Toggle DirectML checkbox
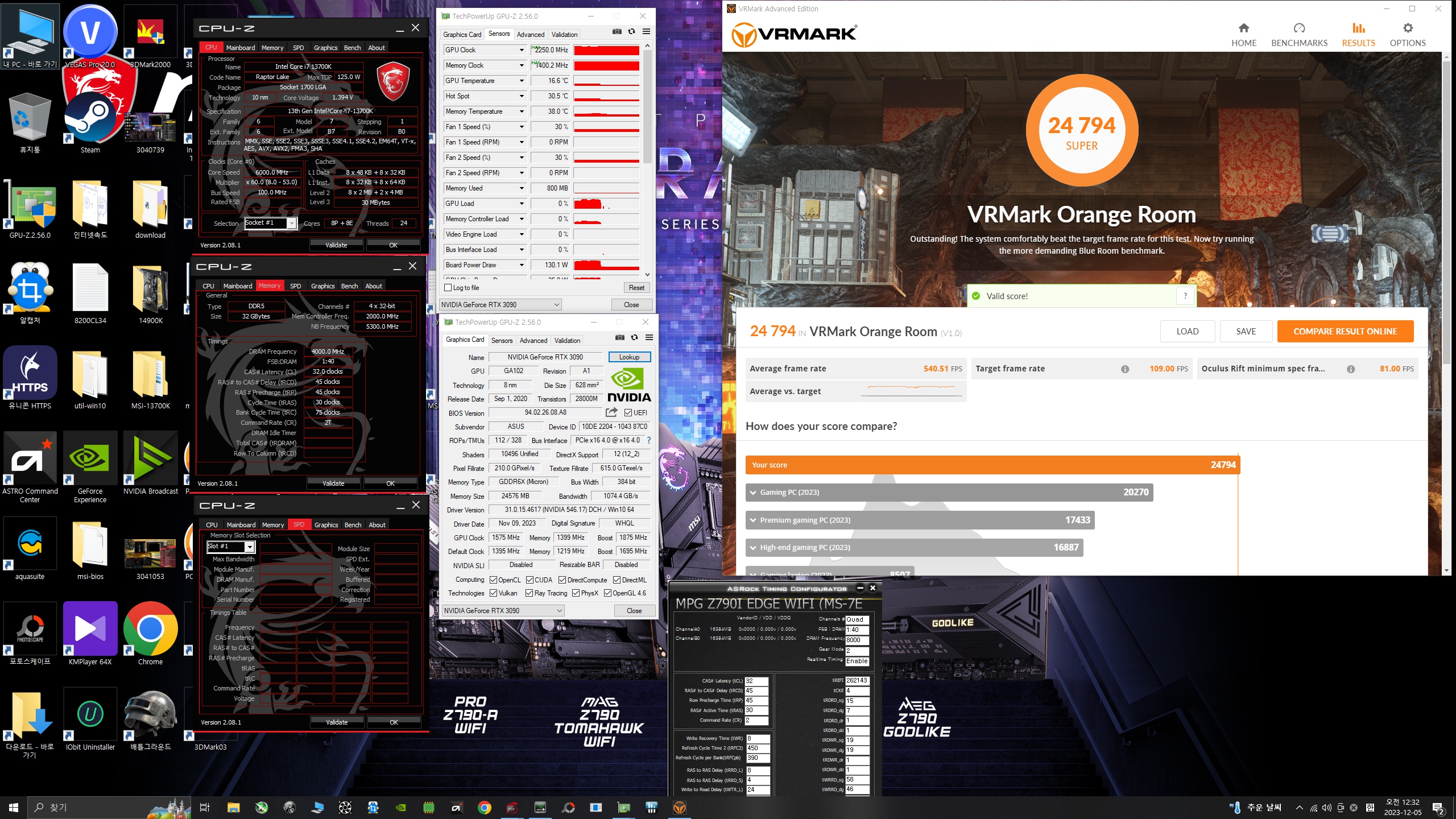The image size is (1456, 819). 617,580
